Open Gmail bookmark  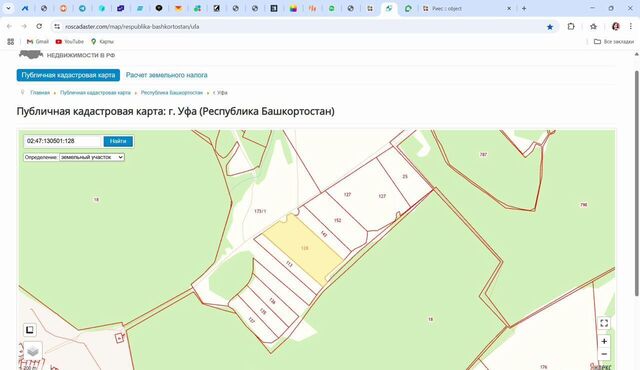coord(38,42)
